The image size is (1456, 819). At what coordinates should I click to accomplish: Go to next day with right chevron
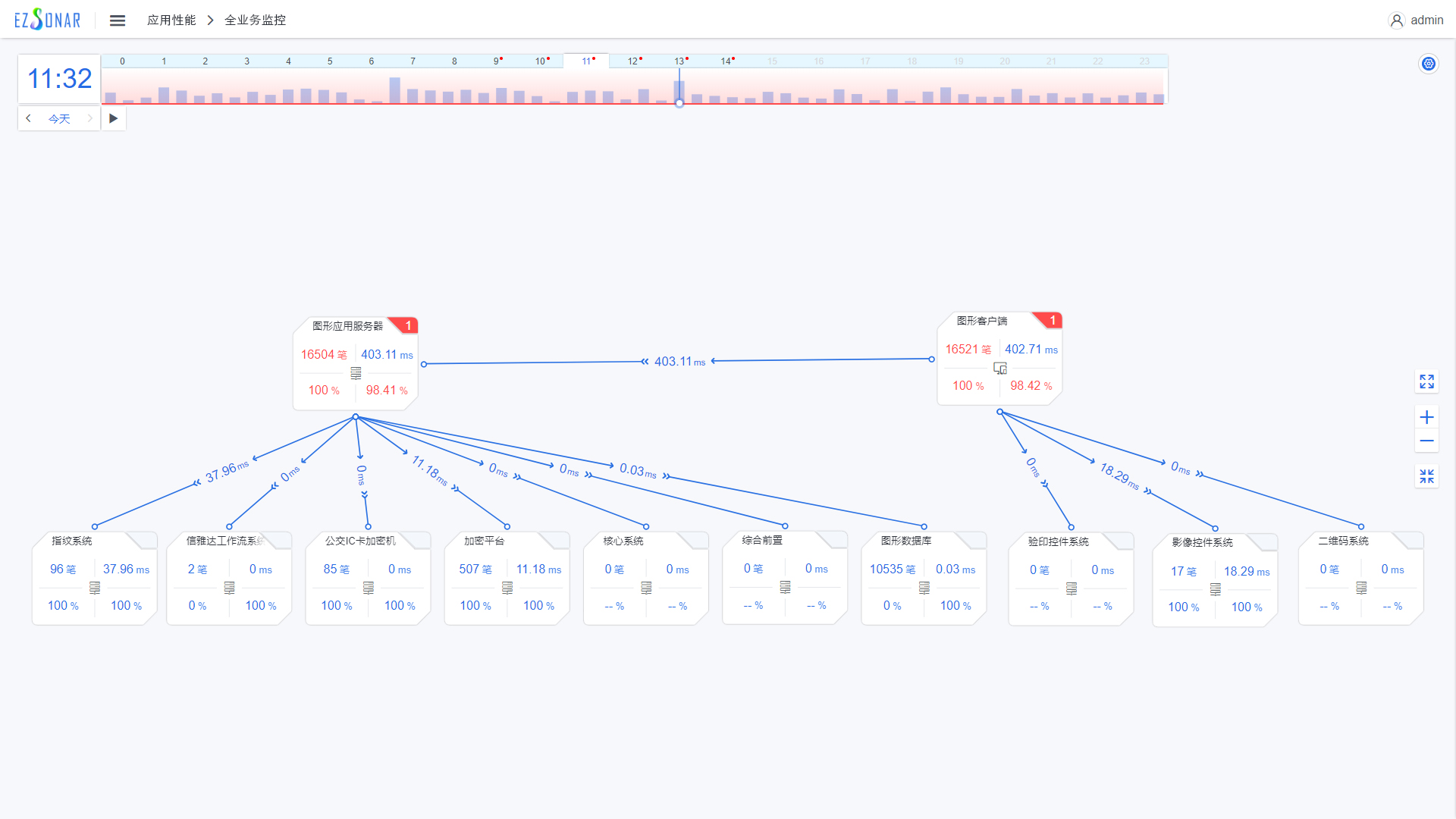tap(89, 118)
